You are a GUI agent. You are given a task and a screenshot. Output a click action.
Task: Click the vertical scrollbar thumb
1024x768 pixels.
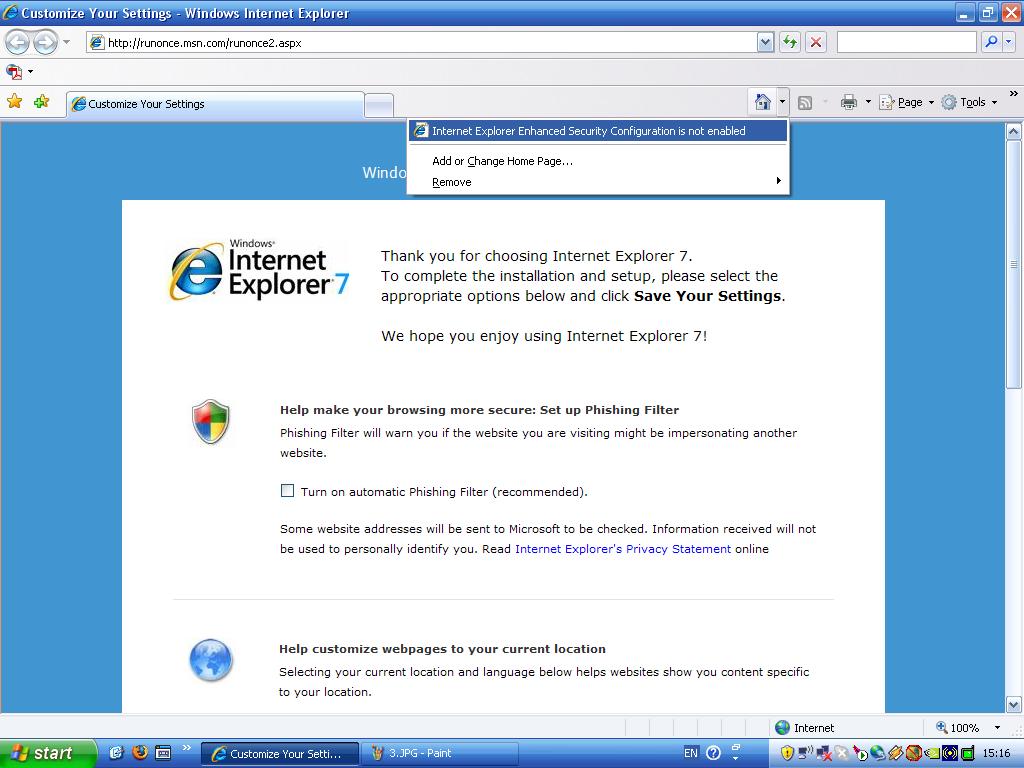click(1014, 264)
